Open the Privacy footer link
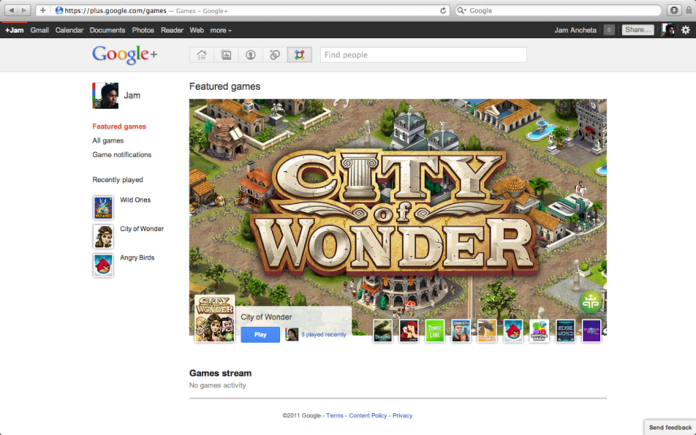 tap(403, 415)
